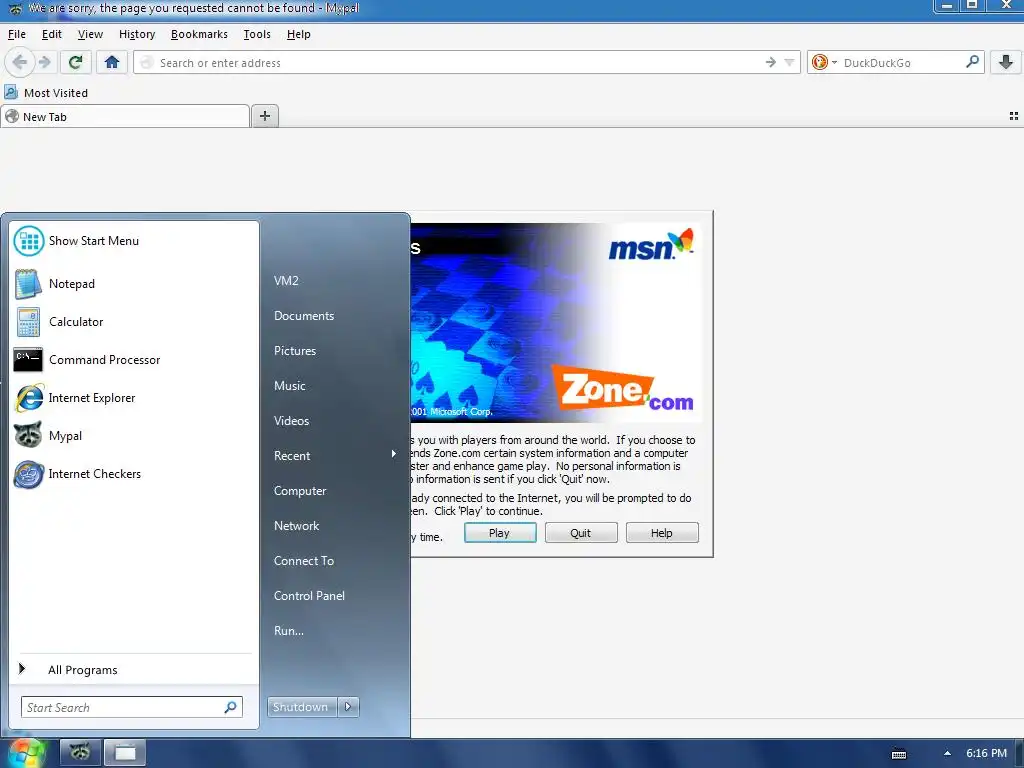Image resolution: width=1024 pixels, height=768 pixels.
Task: Click the DuckDuckGo search magnifier
Action: point(972,62)
